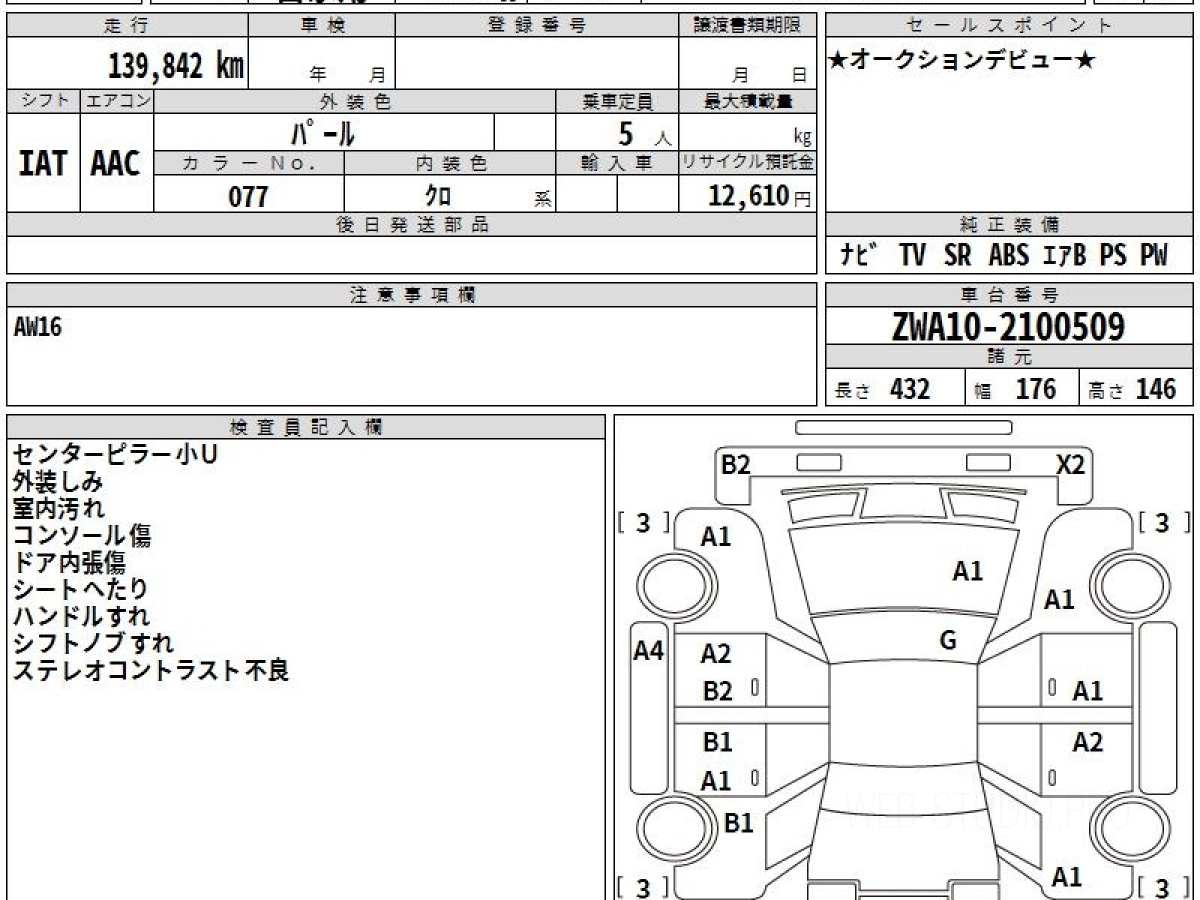Image resolution: width=1200 pixels, height=900 pixels.
Task: Select the 最大積載量 header
Action: click(x=748, y=101)
